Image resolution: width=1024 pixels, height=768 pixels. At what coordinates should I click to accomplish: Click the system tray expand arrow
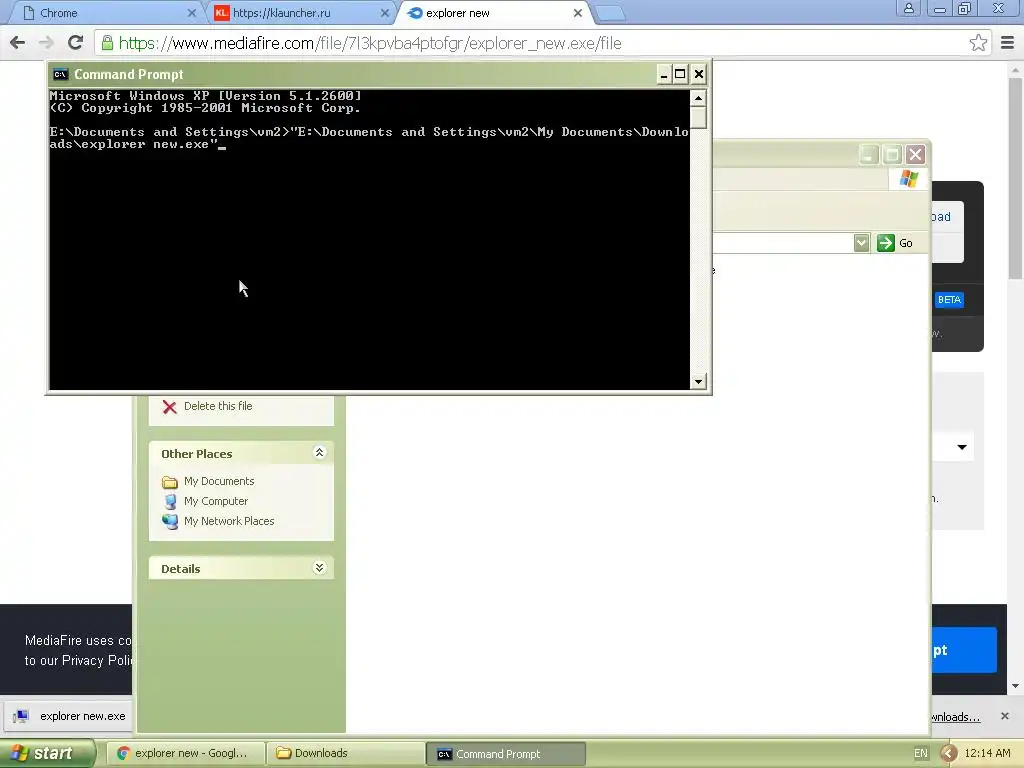click(x=948, y=754)
